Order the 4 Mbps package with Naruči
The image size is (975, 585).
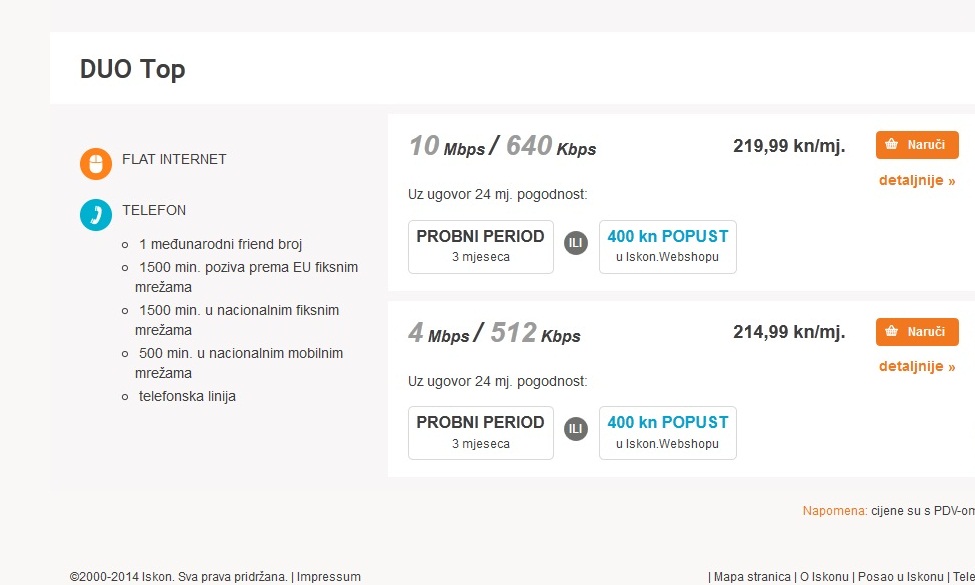[x=917, y=332]
